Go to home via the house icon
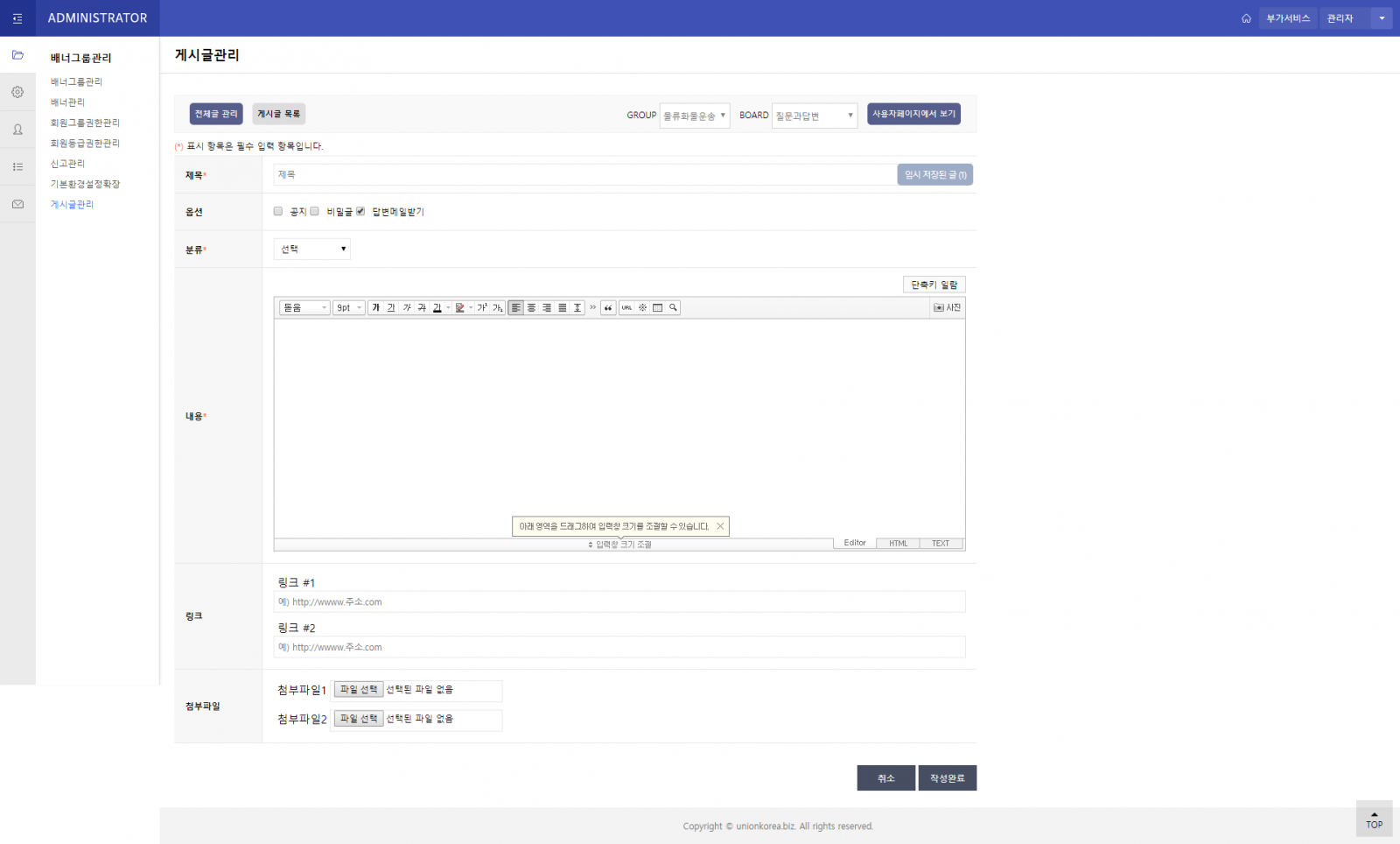 1246,18
